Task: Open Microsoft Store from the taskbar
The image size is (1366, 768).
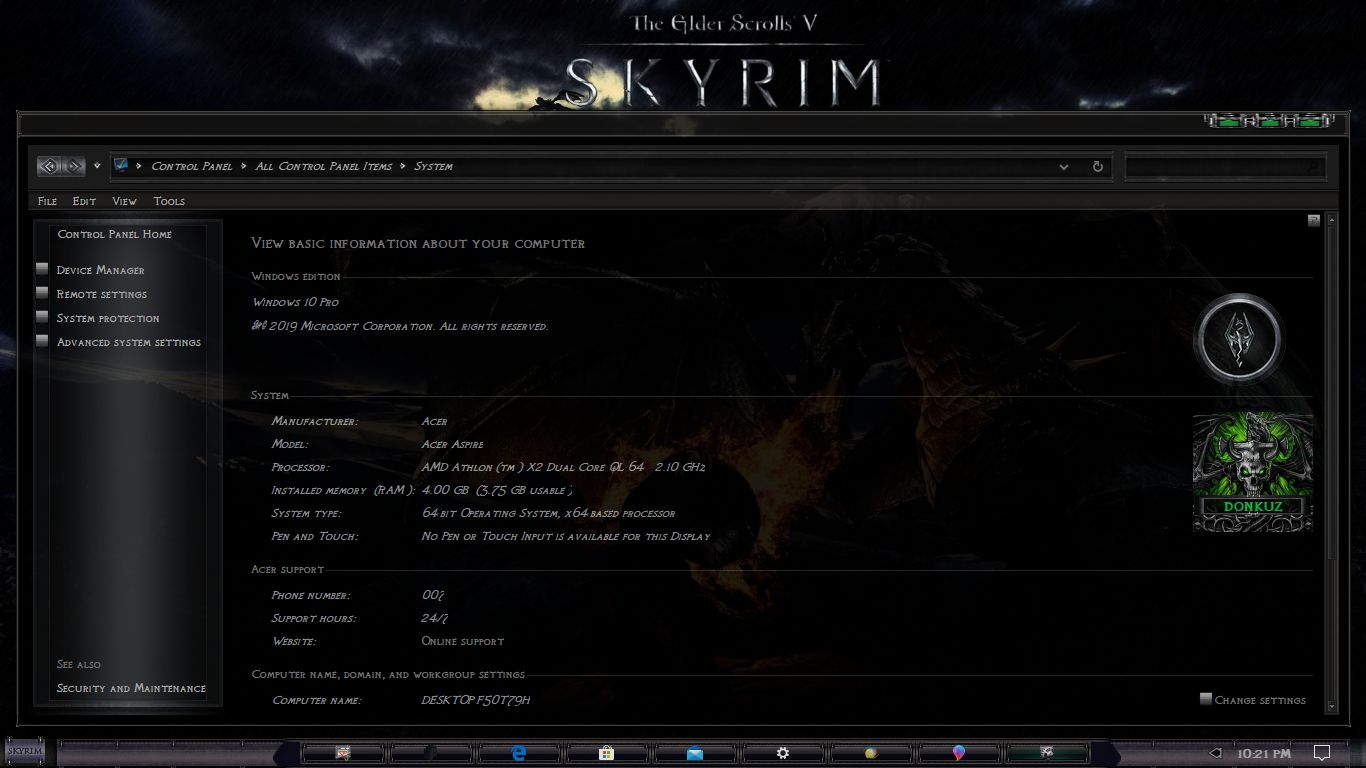Action: point(606,753)
